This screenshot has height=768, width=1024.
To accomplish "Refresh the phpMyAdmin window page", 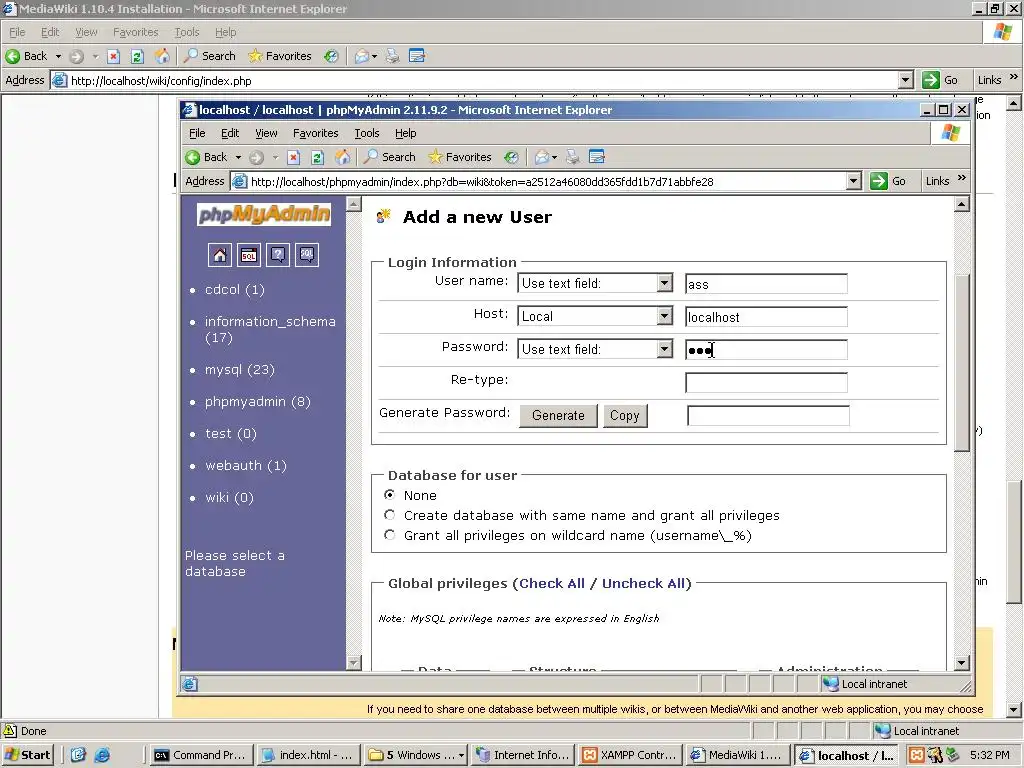I will [317, 157].
